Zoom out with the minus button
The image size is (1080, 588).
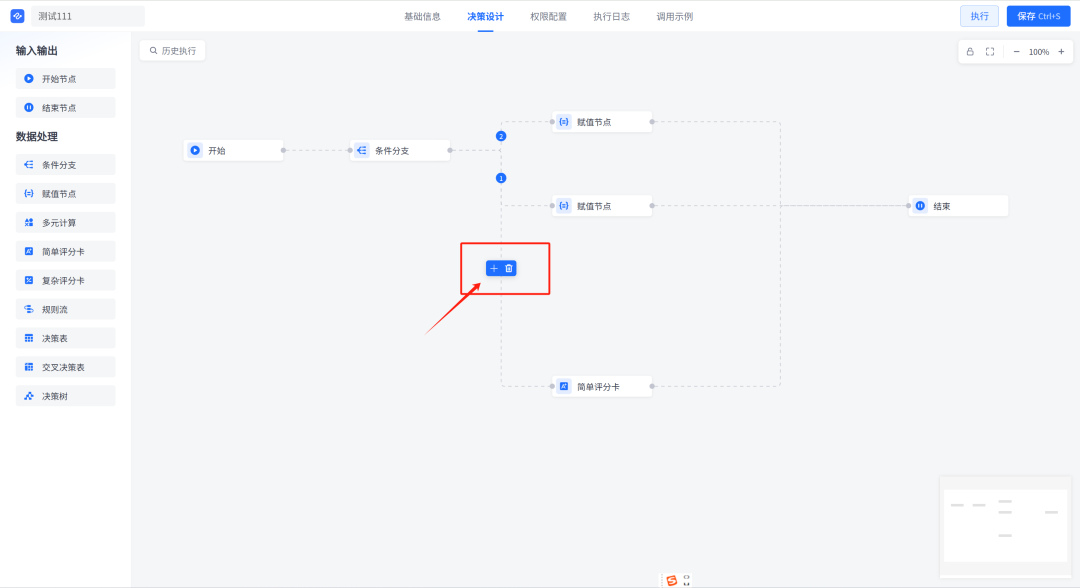[1016, 52]
